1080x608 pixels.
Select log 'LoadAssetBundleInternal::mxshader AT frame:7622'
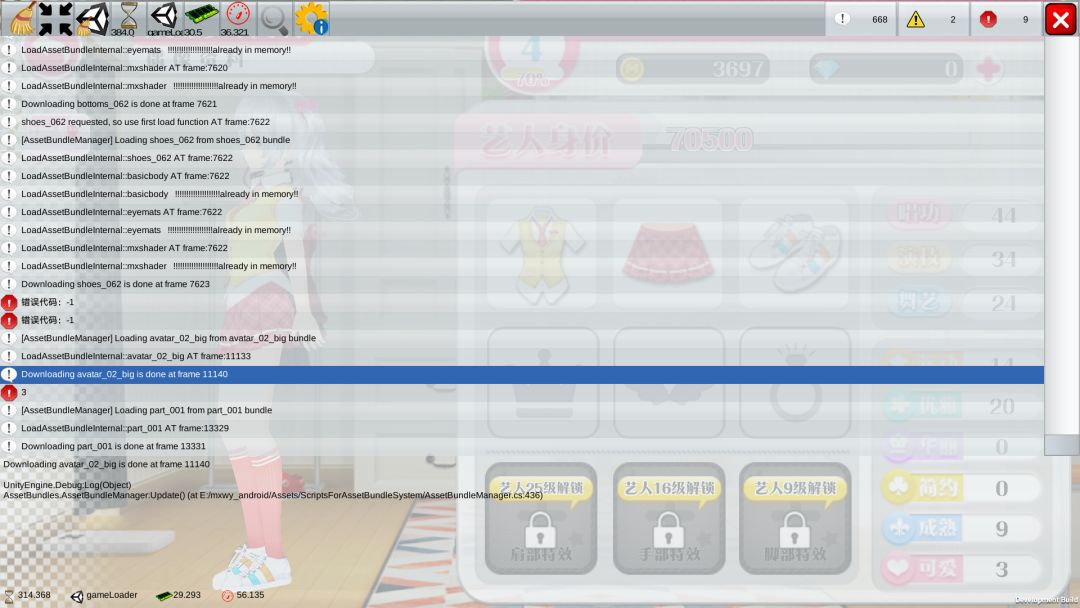tap(522, 248)
